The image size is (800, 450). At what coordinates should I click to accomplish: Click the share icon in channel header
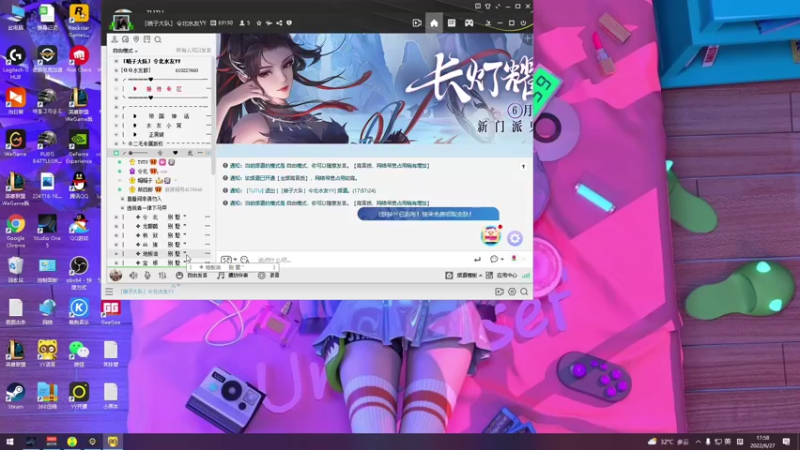(279, 23)
